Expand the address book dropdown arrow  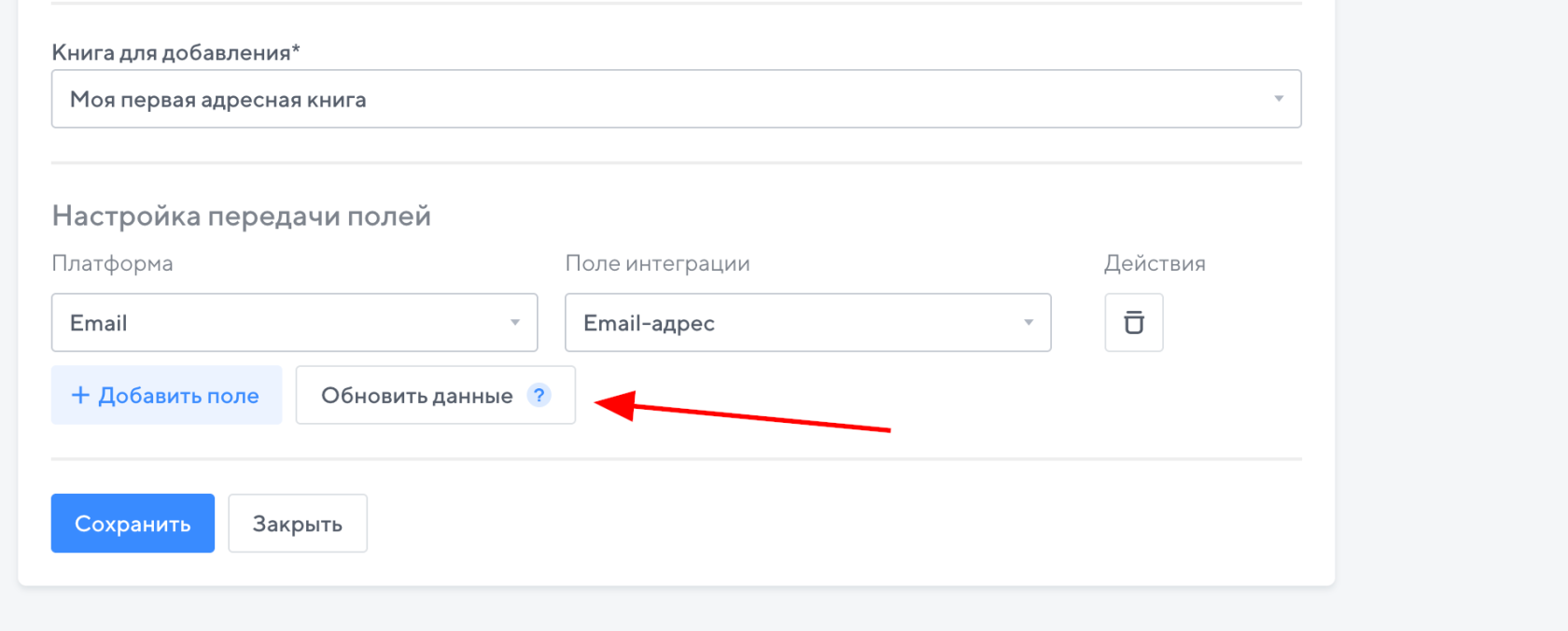1279,99
